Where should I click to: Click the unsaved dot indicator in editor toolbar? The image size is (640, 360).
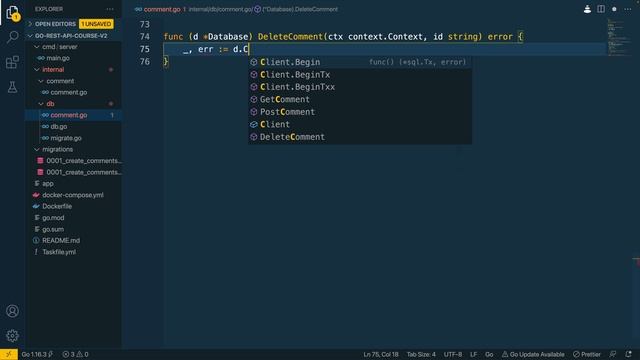[614, 9]
